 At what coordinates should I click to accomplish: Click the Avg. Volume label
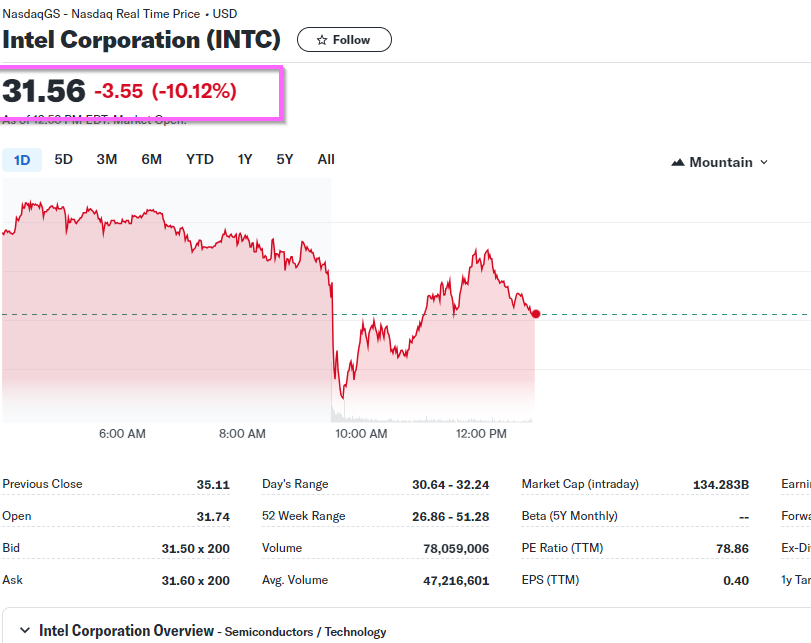[x=295, y=580]
